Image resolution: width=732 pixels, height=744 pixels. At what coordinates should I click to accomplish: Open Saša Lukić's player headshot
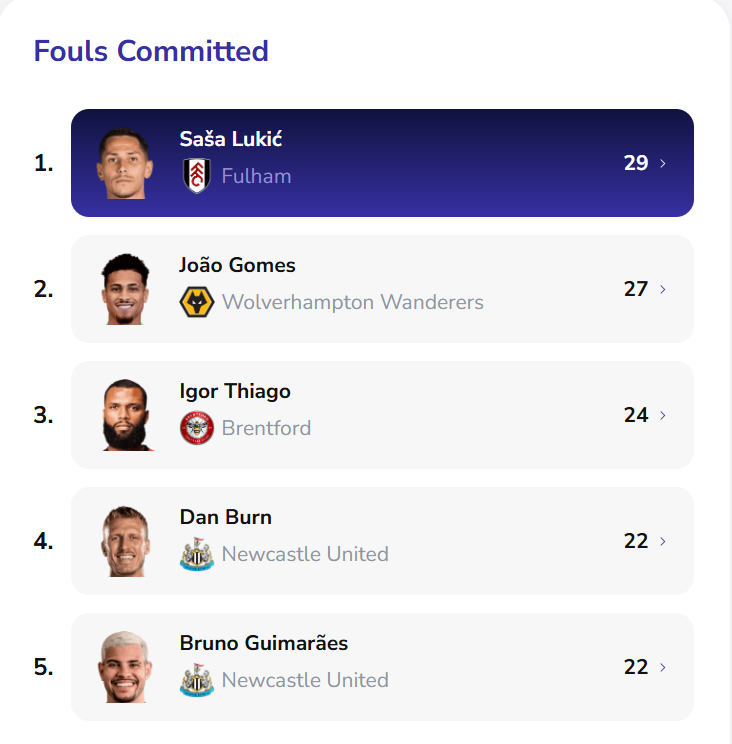(x=125, y=164)
